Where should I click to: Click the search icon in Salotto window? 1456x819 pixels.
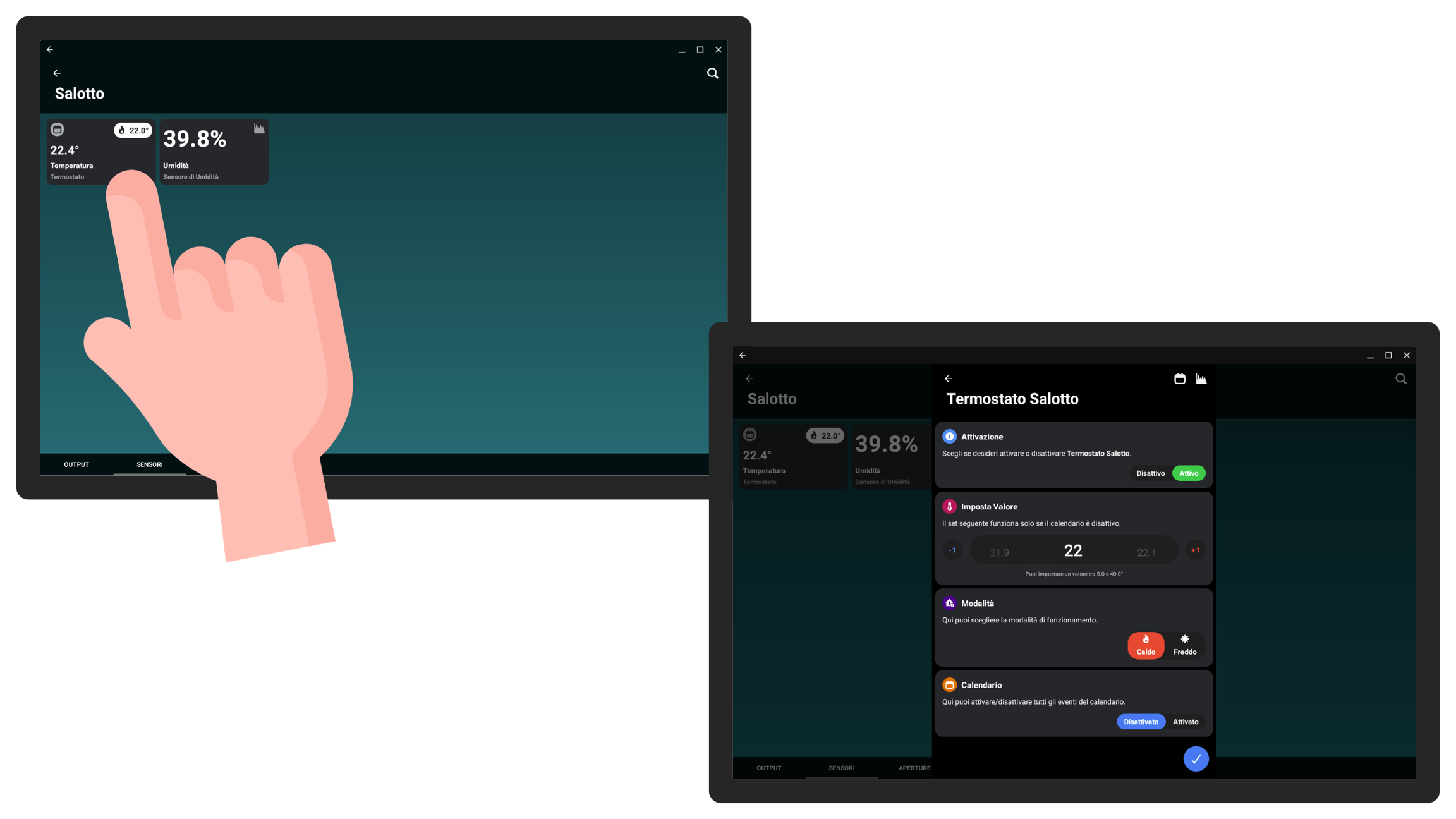[712, 73]
